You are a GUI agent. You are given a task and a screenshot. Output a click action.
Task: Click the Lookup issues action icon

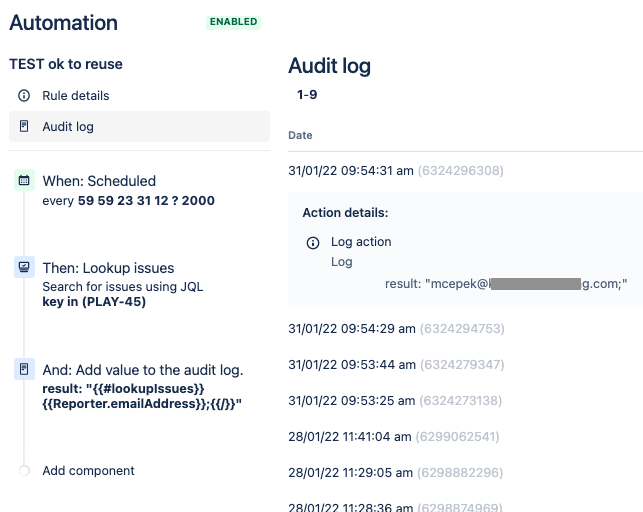(x=24, y=267)
